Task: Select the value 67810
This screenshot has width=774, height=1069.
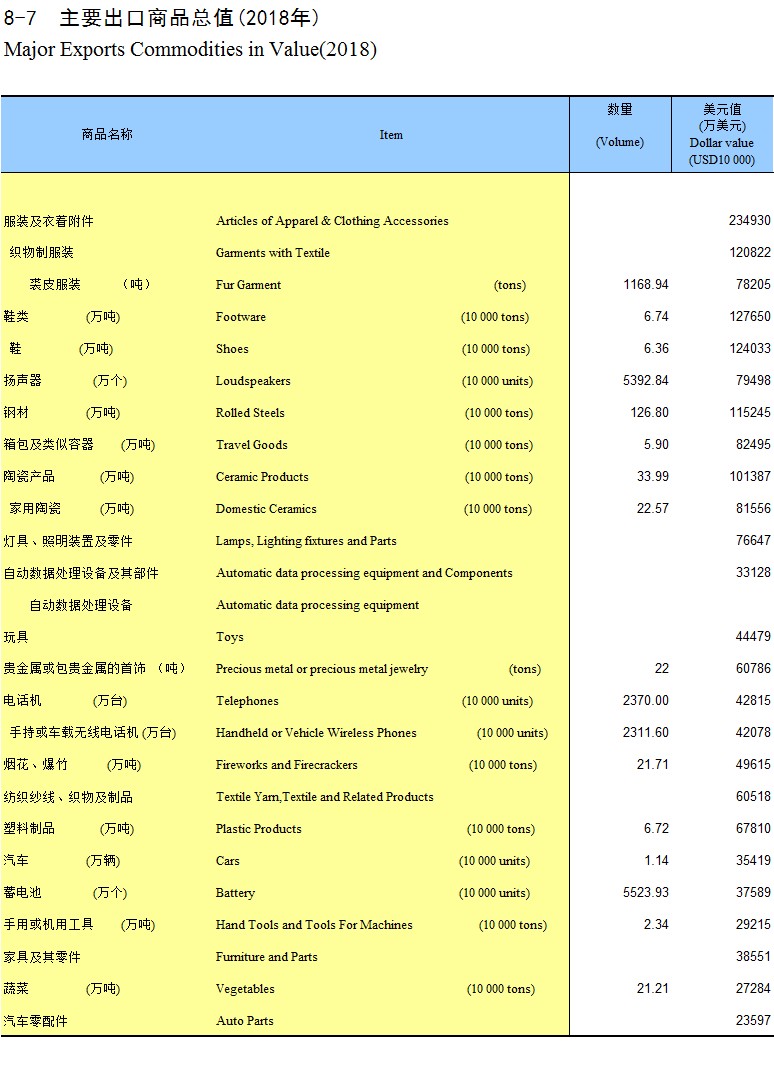Action: [x=753, y=829]
